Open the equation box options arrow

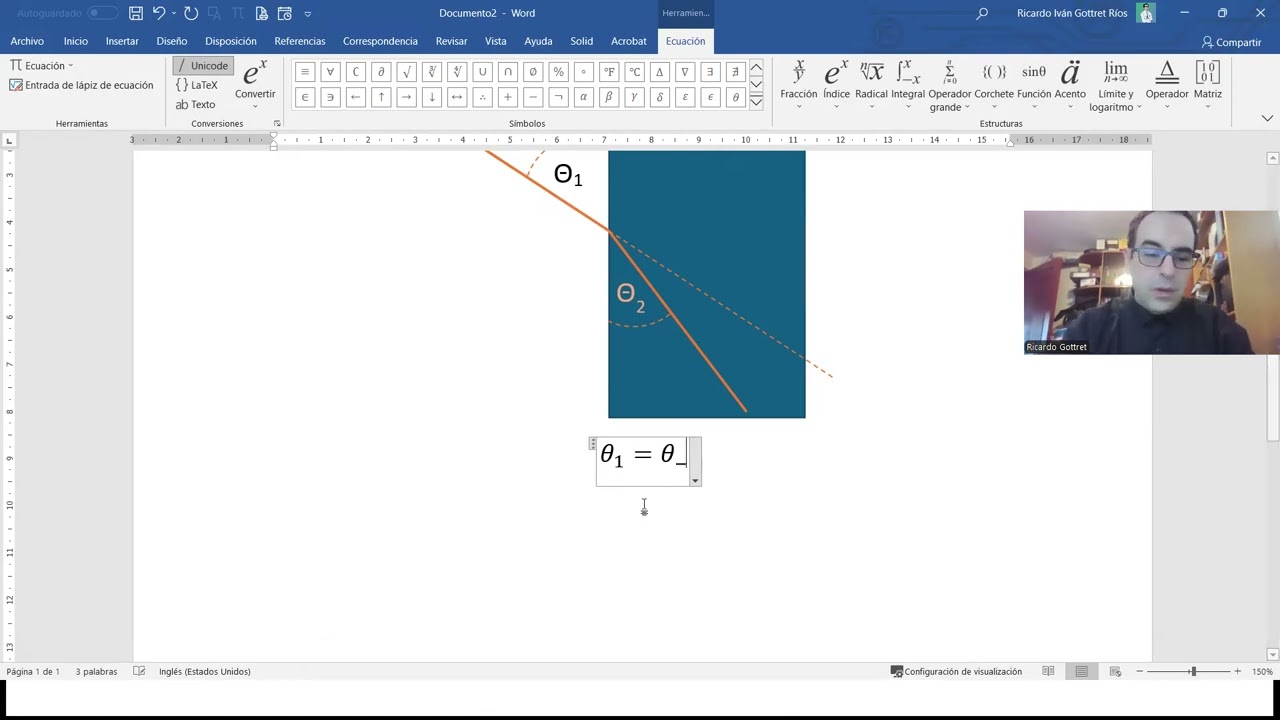pos(695,481)
